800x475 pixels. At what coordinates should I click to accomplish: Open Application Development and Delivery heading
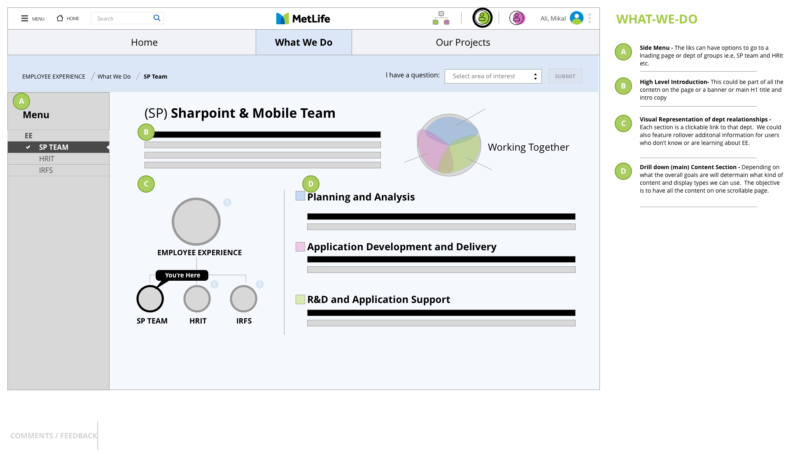click(402, 247)
